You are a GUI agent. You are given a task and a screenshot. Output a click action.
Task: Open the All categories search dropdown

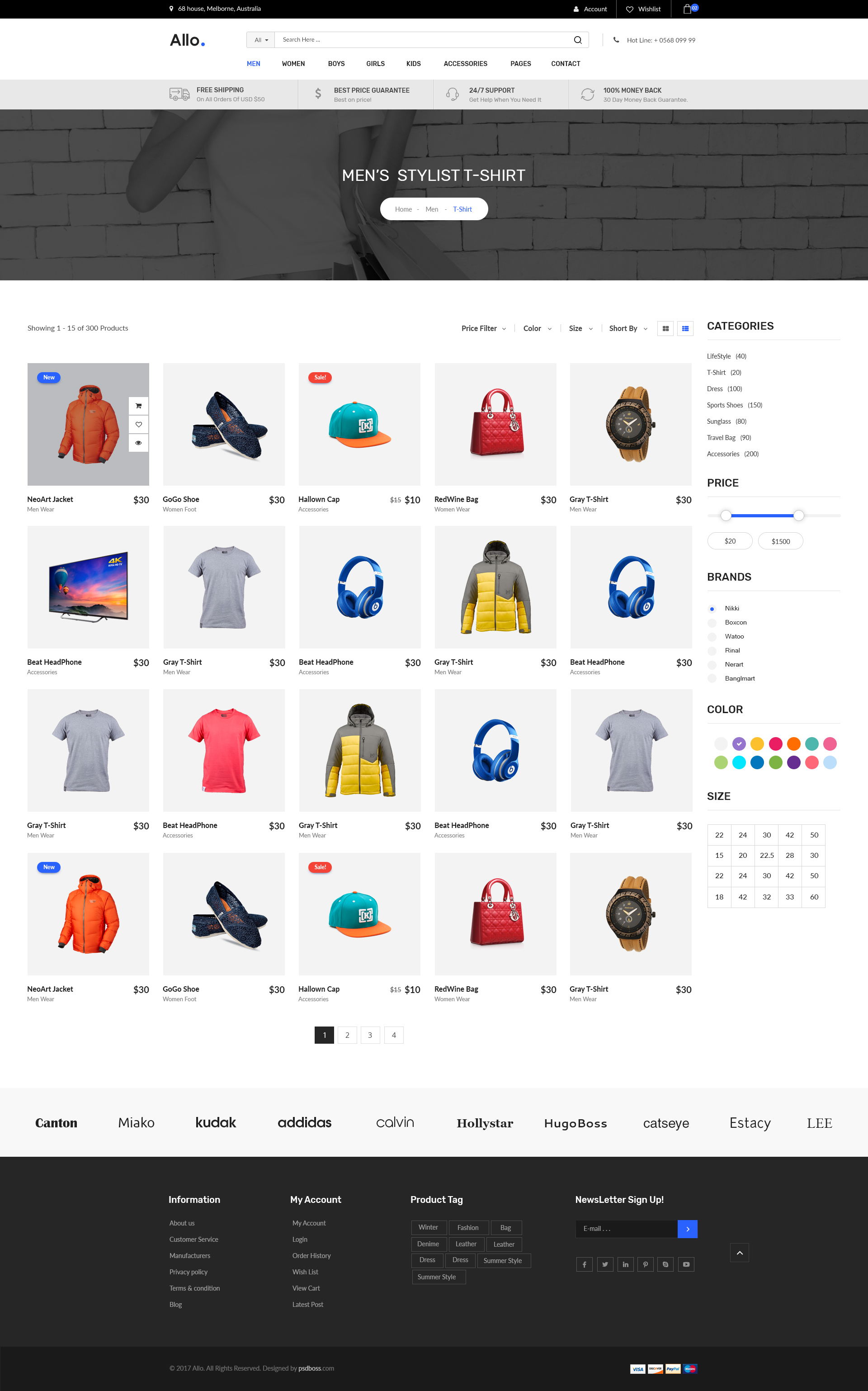click(x=261, y=40)
